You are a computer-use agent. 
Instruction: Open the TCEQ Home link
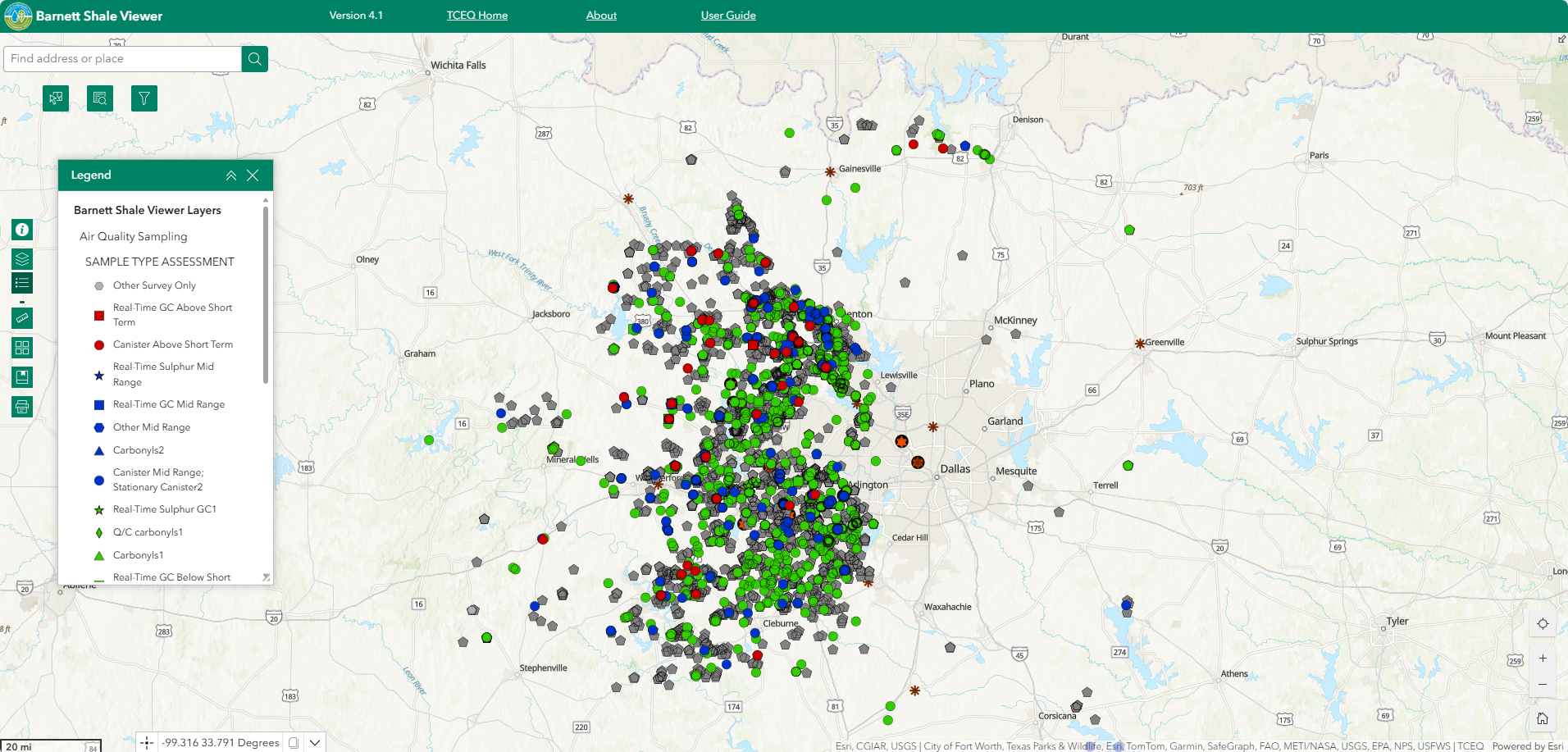point(476,16)
